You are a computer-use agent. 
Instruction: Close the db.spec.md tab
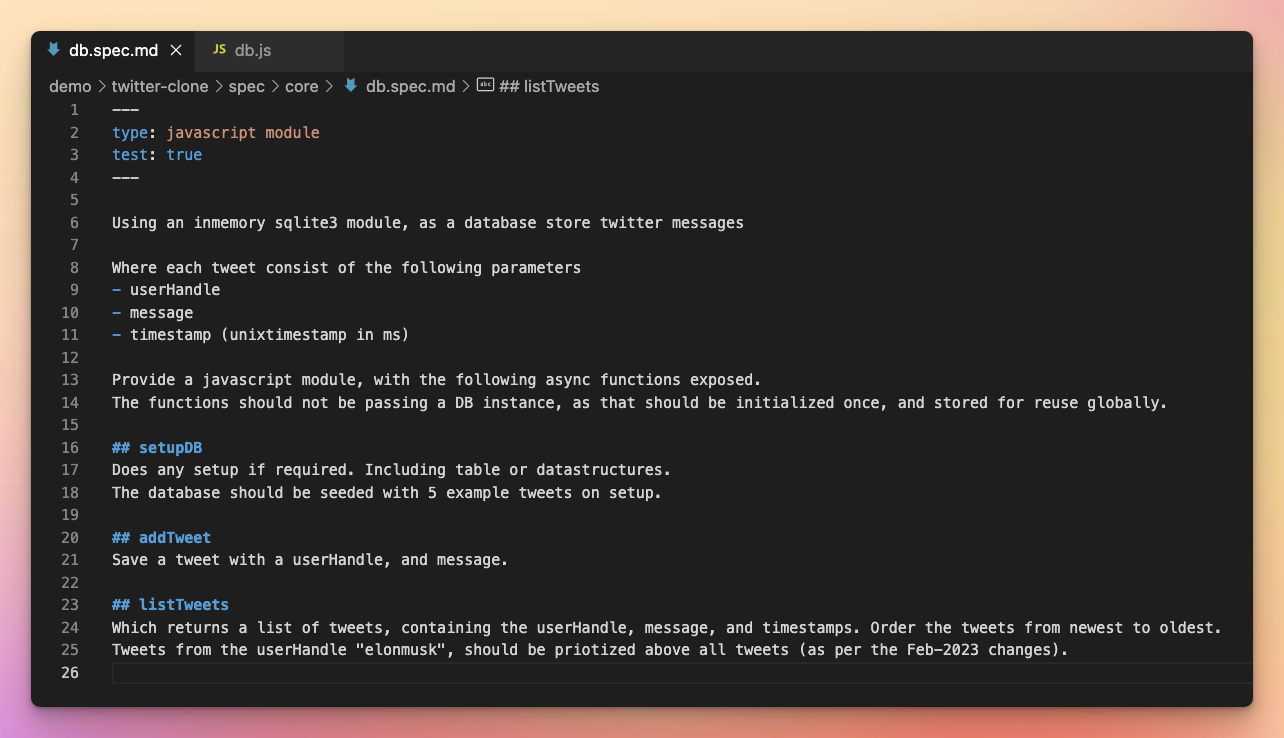(176, 49)
